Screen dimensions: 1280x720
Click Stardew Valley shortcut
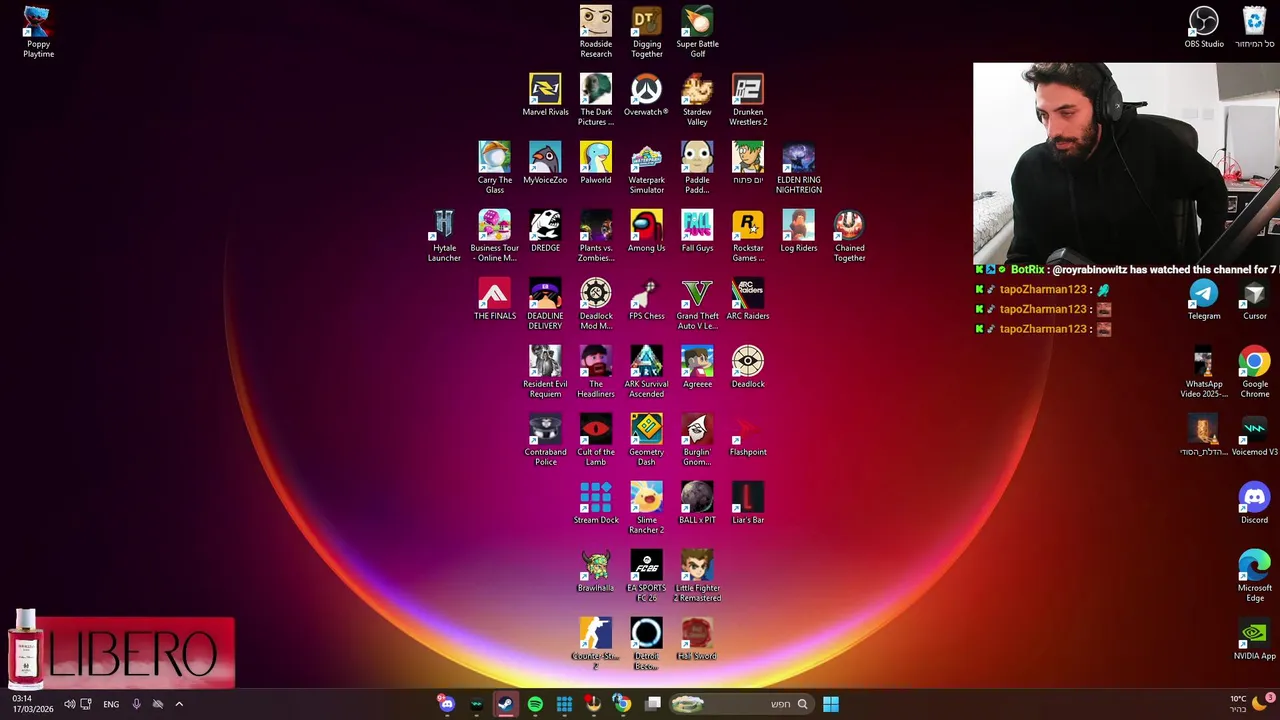pos(698,100)
